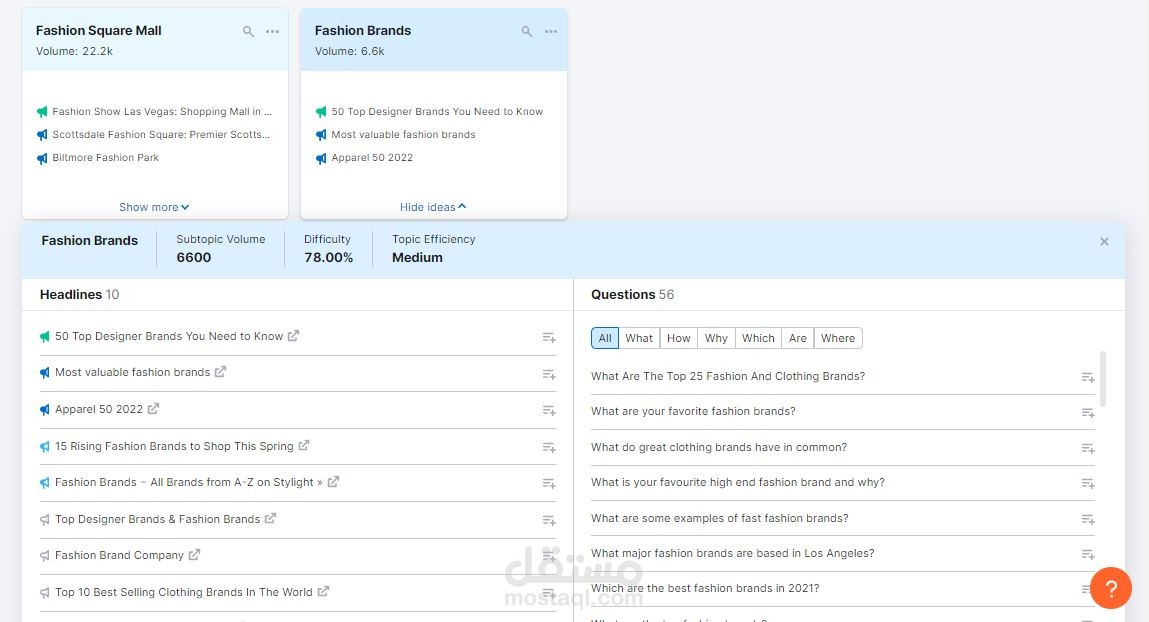Add Los Angeles fashion brands question to list
Screen dimensions: 1149x622
1088,555
